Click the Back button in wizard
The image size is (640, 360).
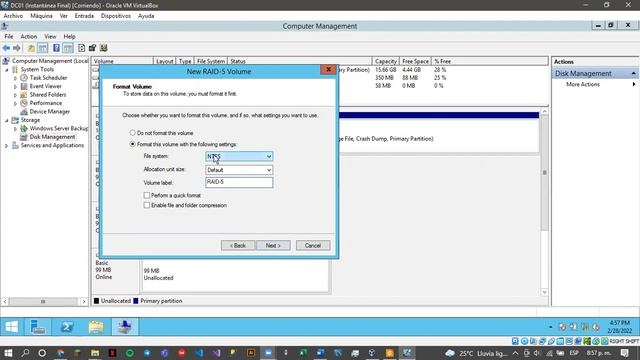pos(238,245)
